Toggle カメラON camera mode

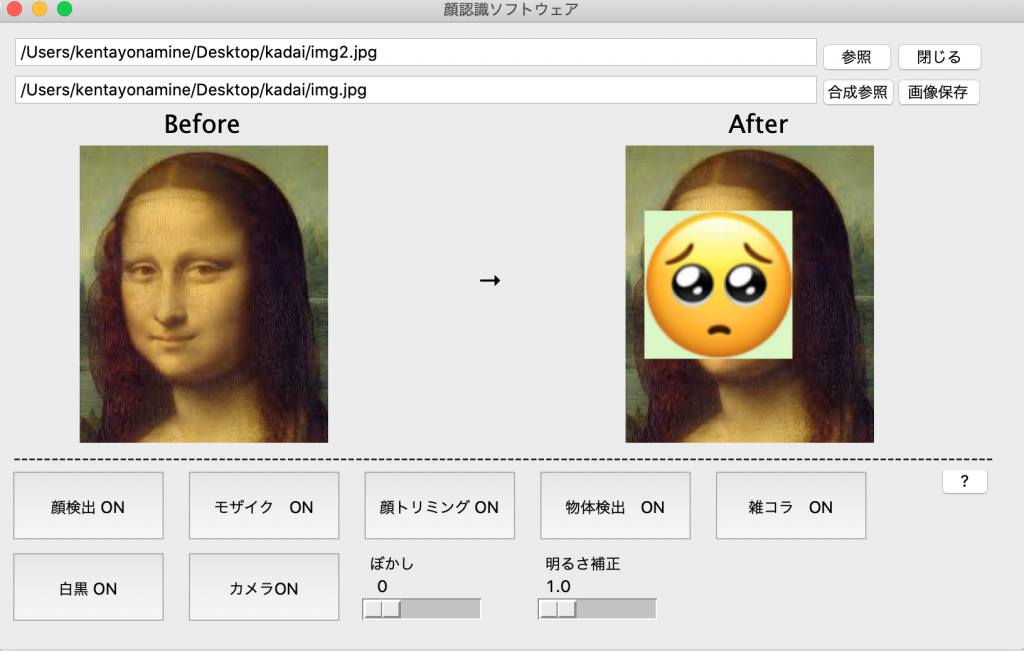click(264, 587)
